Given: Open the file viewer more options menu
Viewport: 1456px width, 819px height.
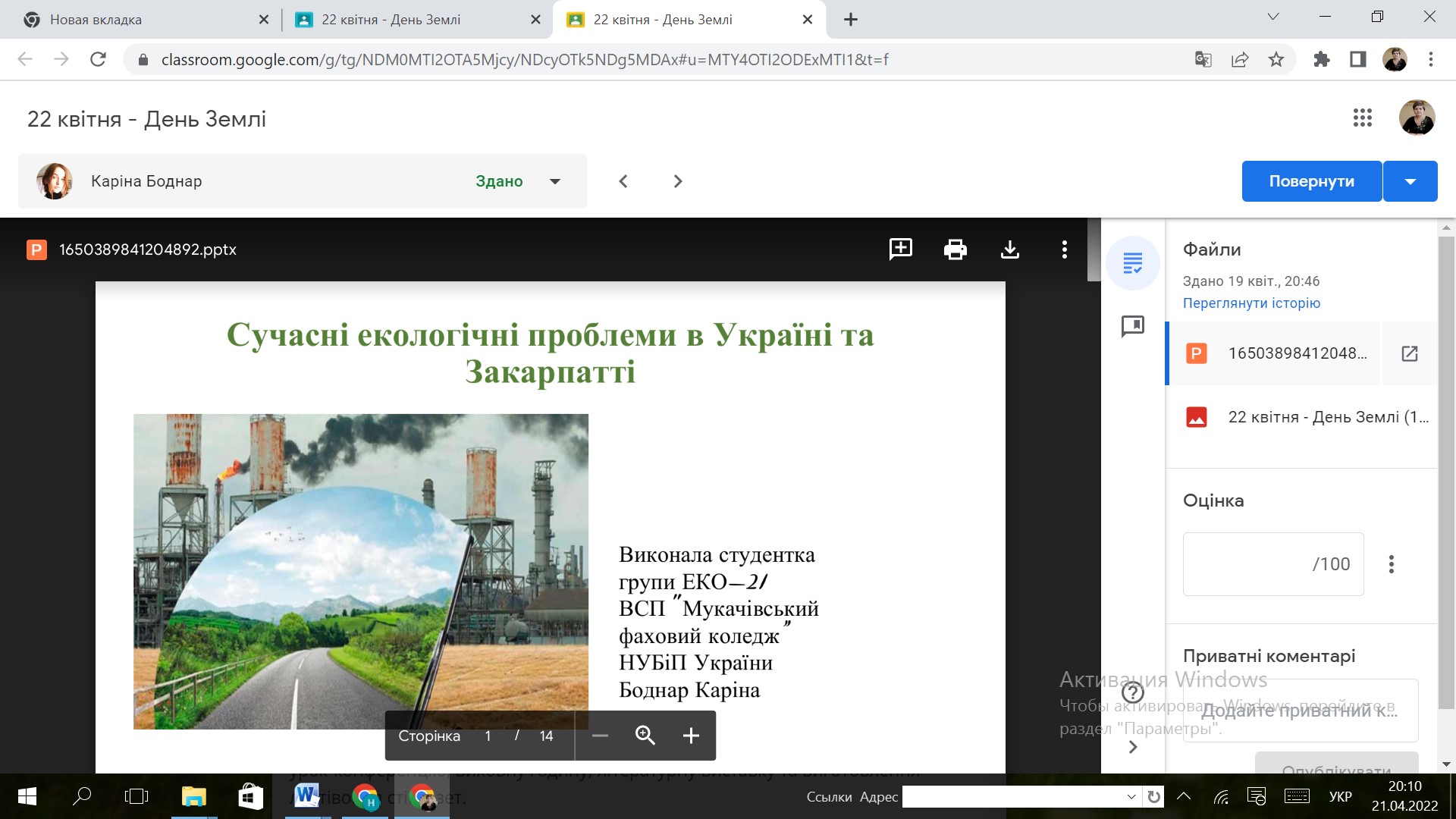Looking at the screenshot, I should pyautogui.click(x=1065, y=249).
